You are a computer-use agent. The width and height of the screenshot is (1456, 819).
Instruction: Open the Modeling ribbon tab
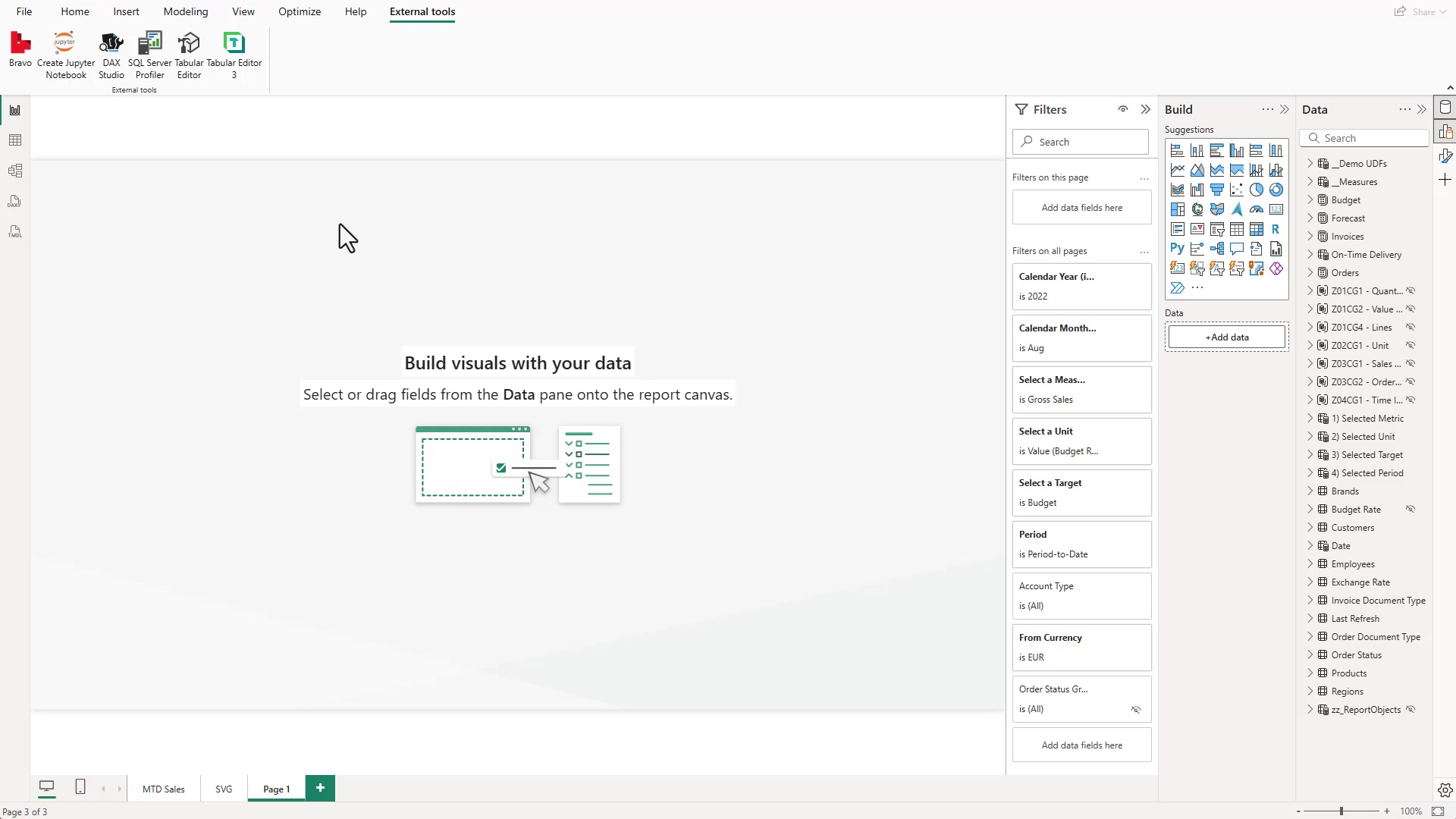pos(186,11)
